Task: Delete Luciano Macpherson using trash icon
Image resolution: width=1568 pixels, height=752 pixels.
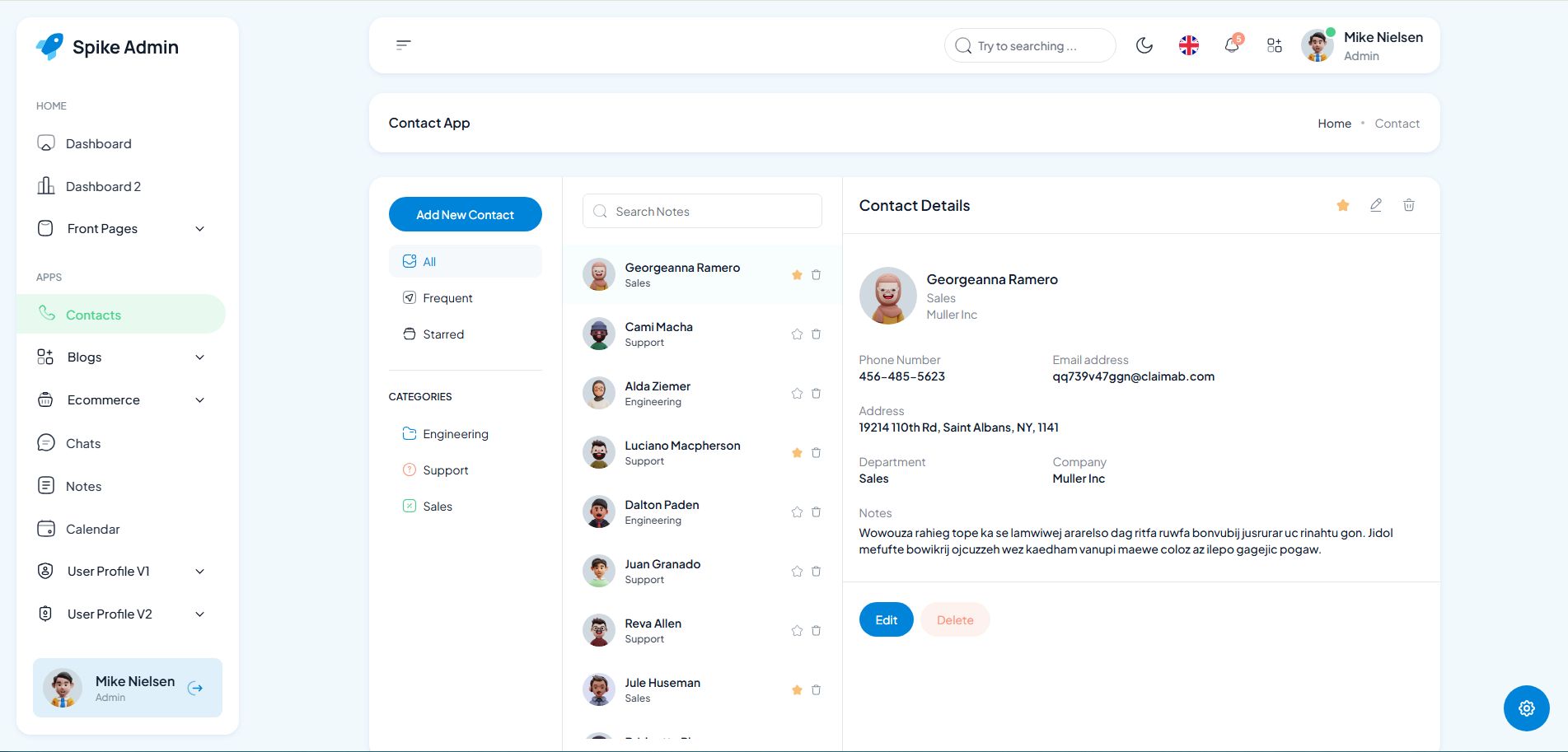Action: click(x=816, y=453)
